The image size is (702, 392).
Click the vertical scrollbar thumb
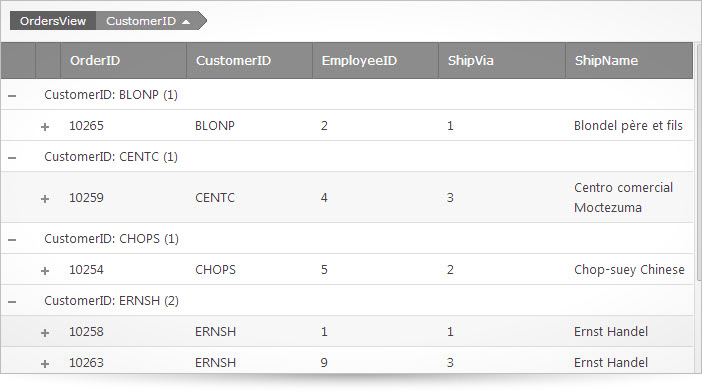698,162
